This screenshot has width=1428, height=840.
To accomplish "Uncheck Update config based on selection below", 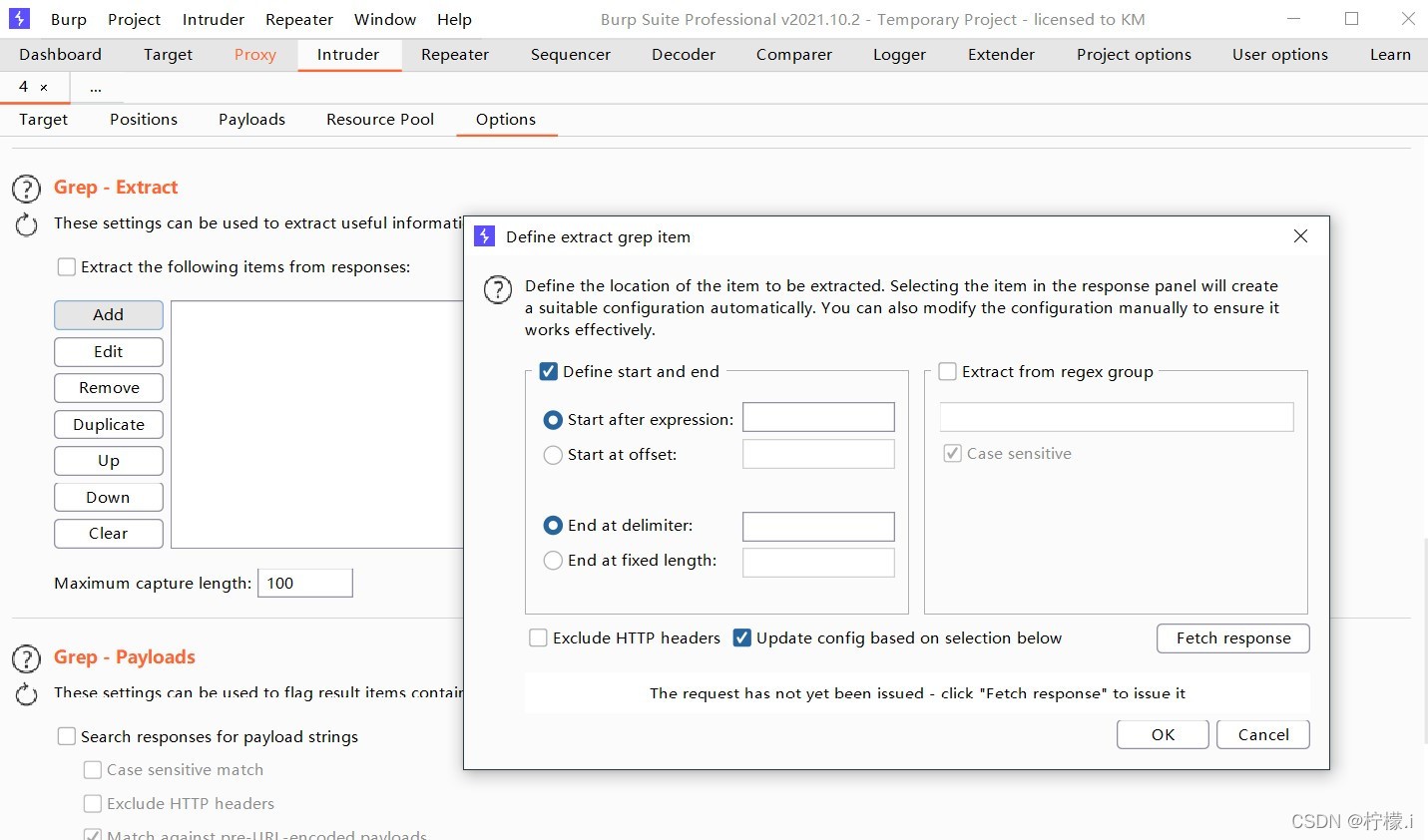I will 741,638.
